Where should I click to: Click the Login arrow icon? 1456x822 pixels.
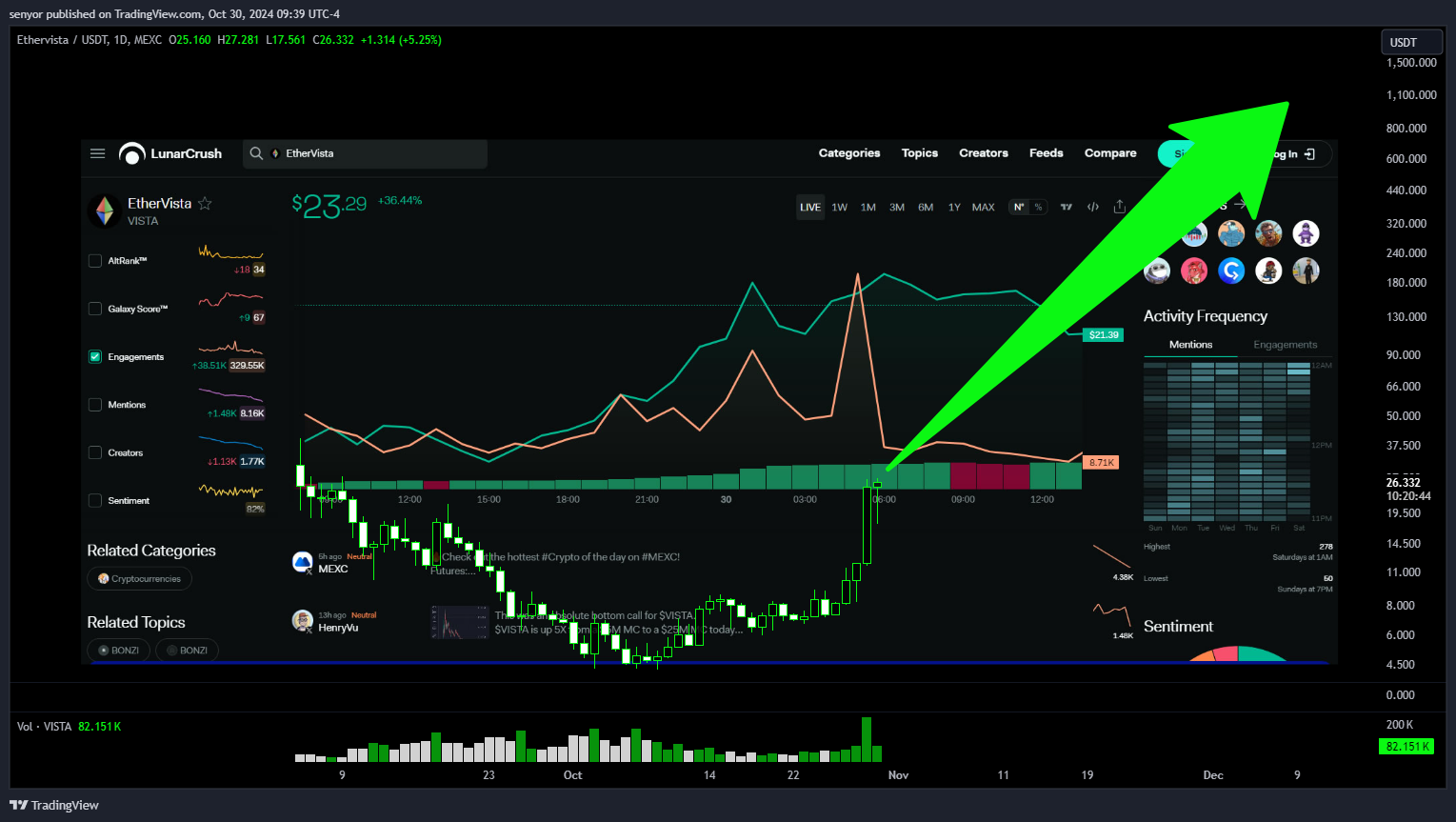1310,154
